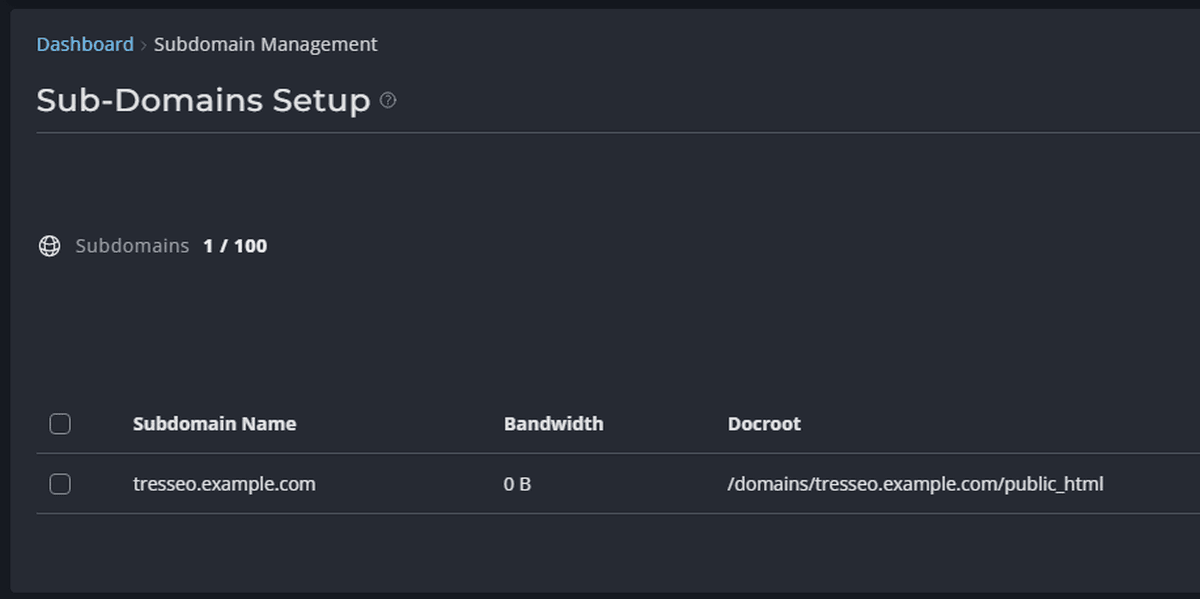1200x599 pixels.
Task: Select the docroot path /domains/tresseo.example.com/public_html
Action: tap(915, 483)
